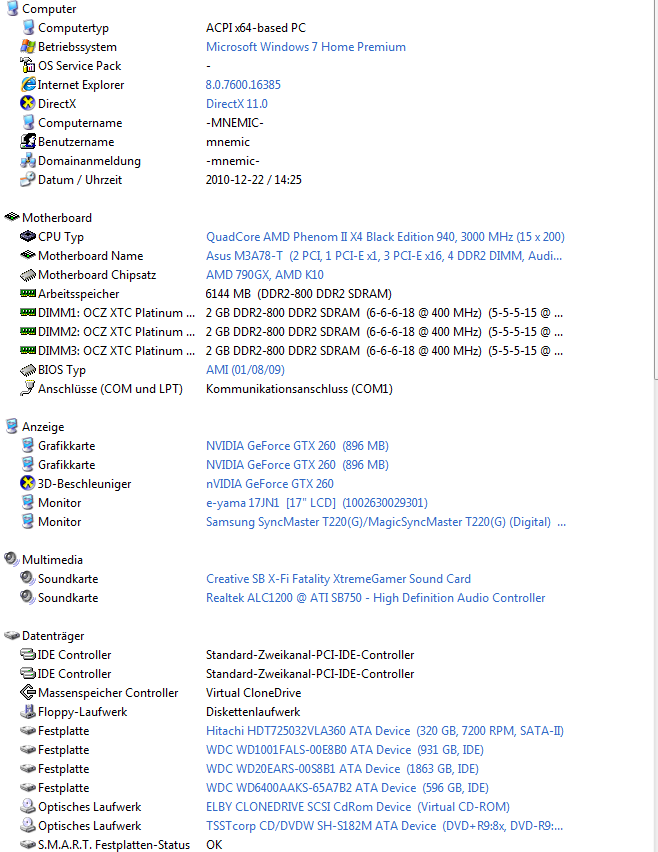Open the ELBY CLONEDRIVE SCSI CdRom link
The height and width of the screenshot is (852, 658).
point(358,807)
